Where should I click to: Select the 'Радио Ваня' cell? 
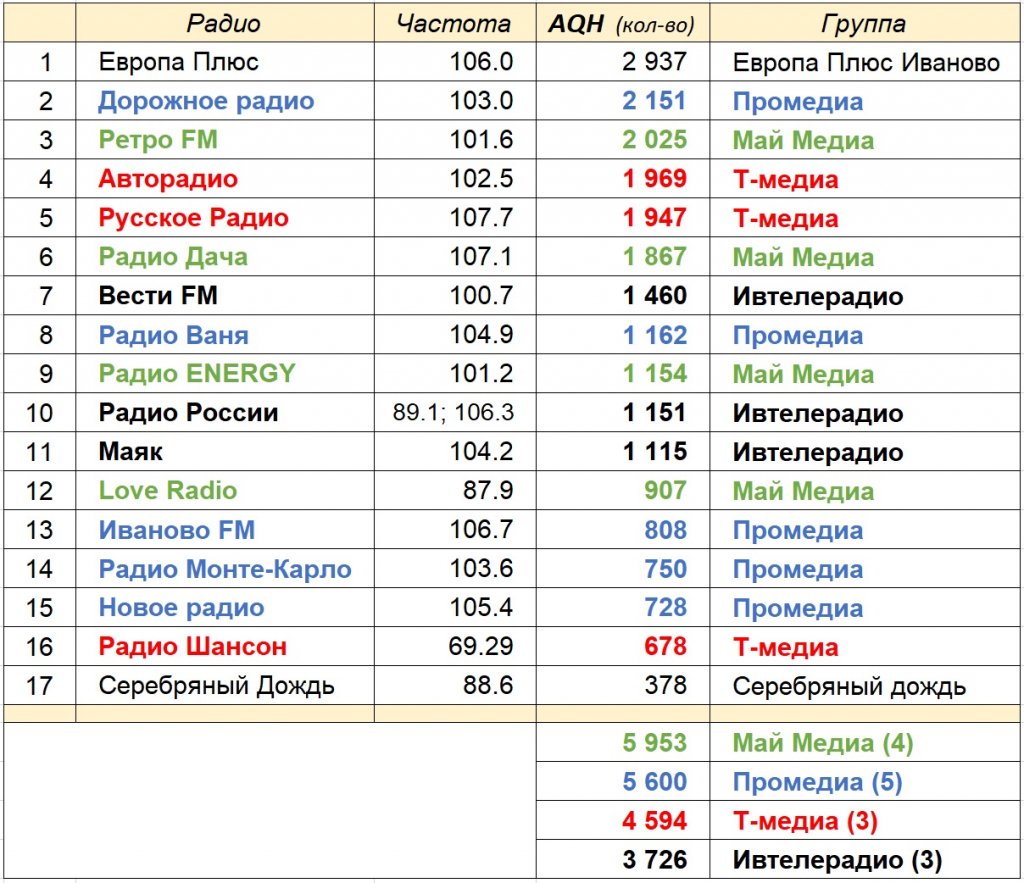coord(225,335)
